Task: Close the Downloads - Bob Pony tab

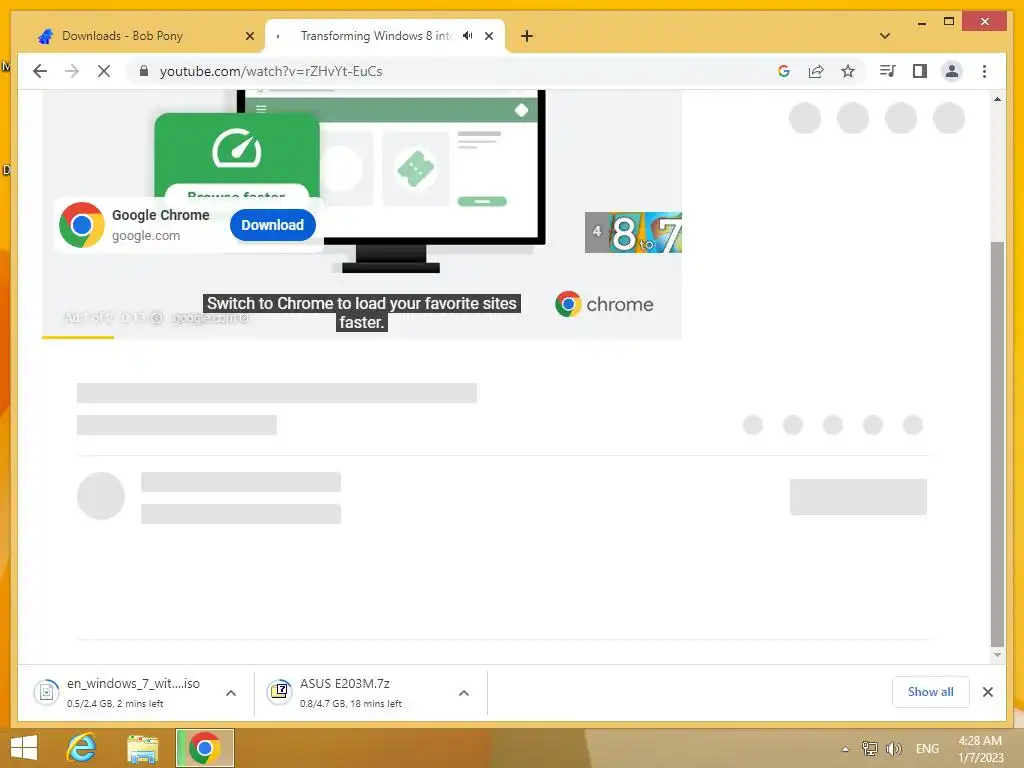Action: pos(249,36)
